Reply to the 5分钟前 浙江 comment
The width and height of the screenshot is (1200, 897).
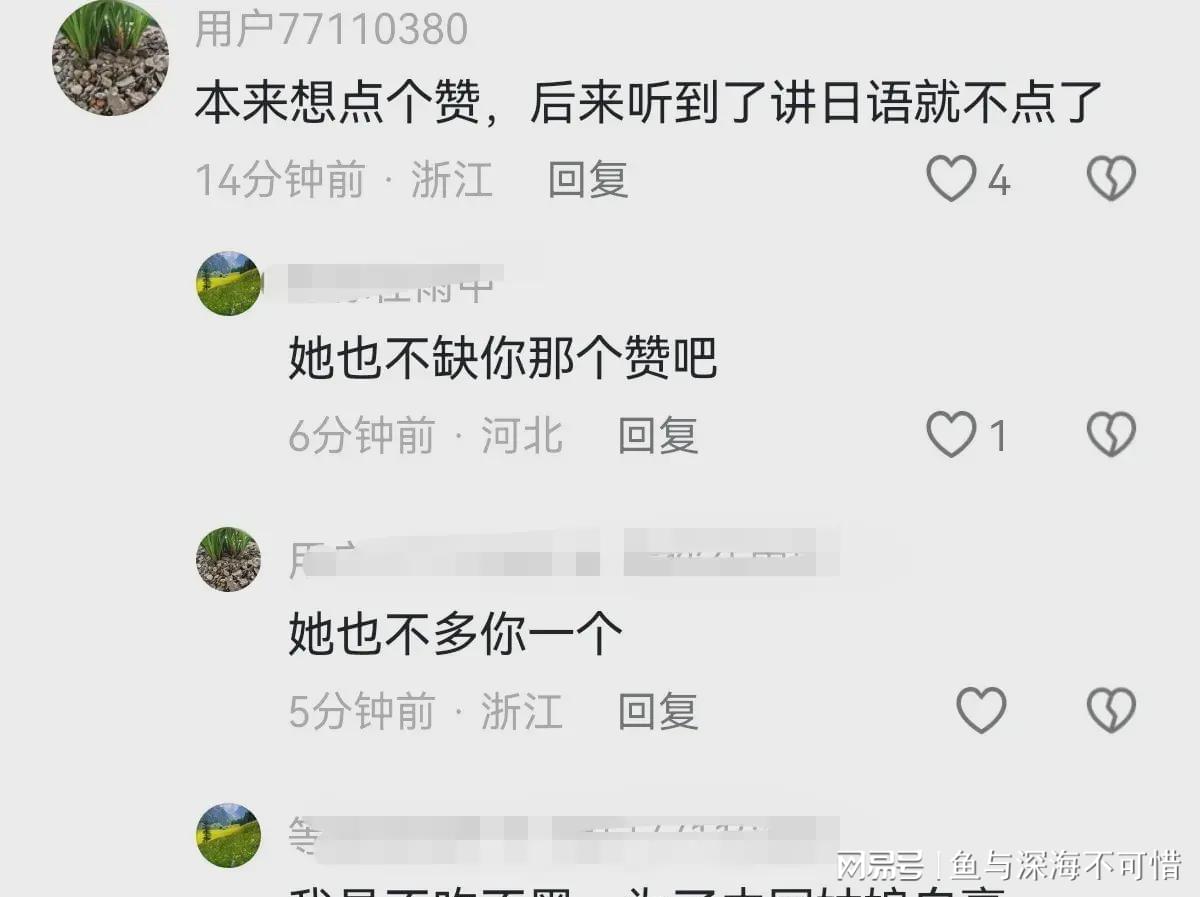[658, 712]
